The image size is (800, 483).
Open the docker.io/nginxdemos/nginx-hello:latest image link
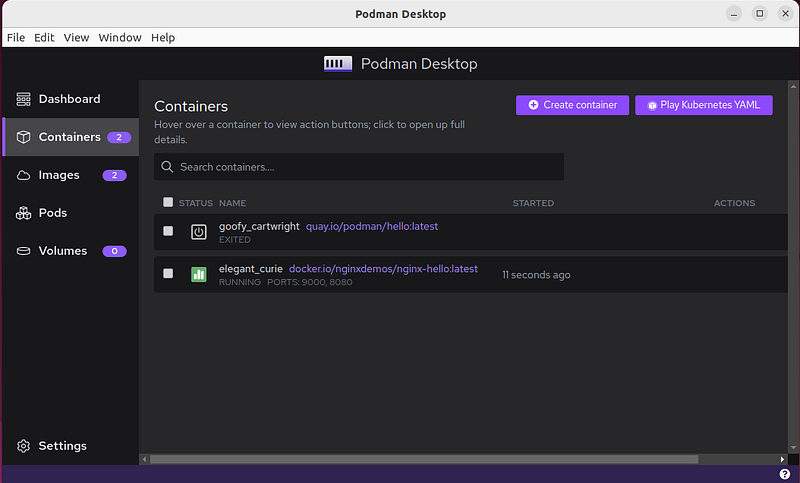[383, 269]
